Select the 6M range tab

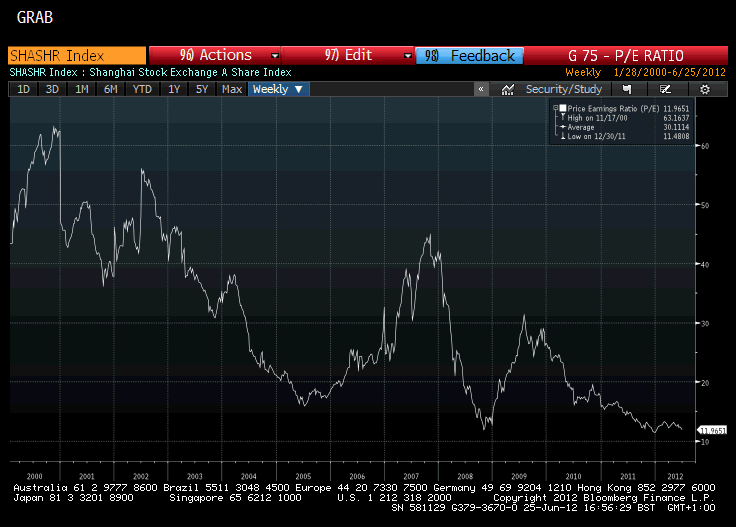[x=110, y=89]
